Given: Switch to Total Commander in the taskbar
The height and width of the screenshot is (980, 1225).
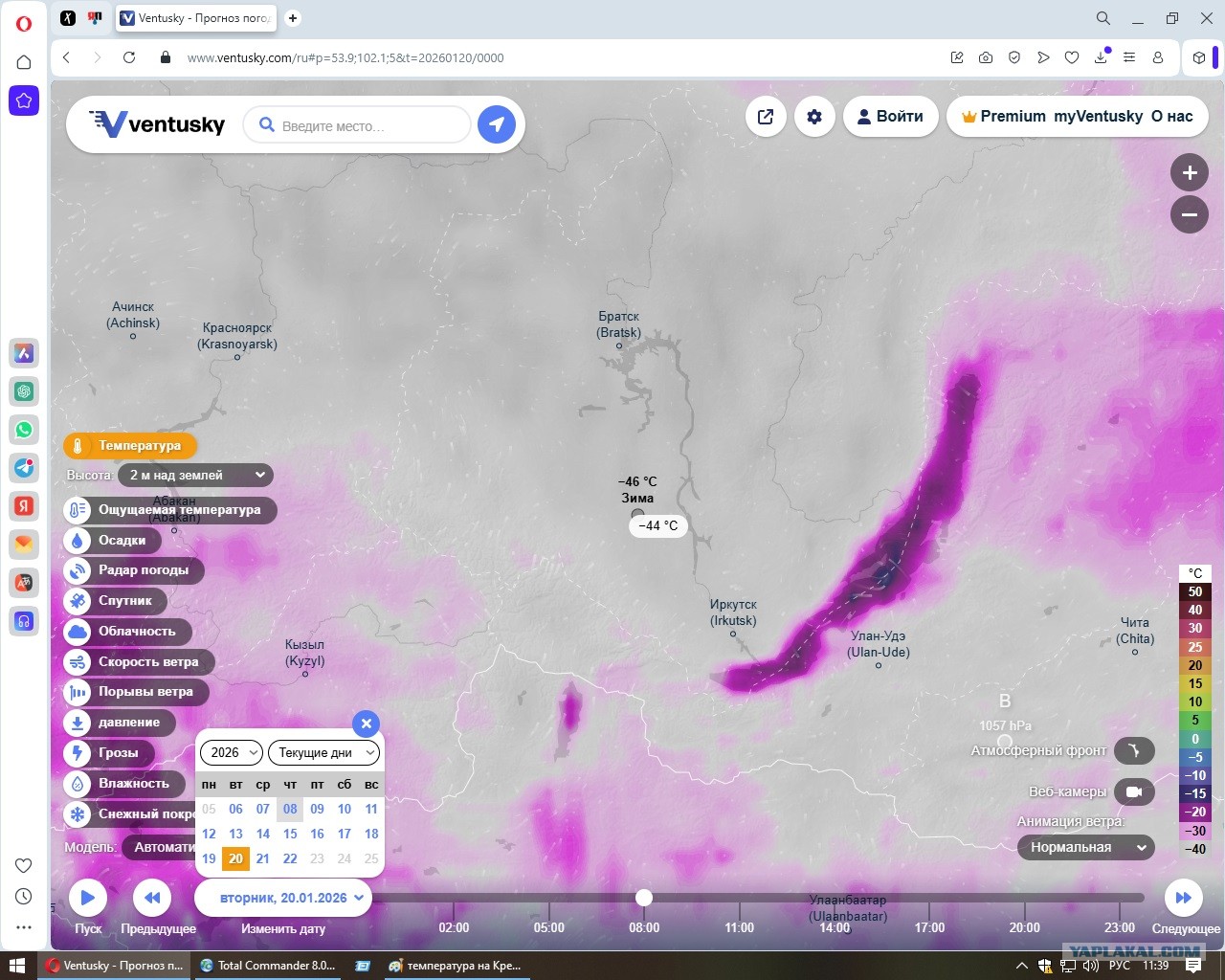Looking at the screenshot, I should point(268,966).
